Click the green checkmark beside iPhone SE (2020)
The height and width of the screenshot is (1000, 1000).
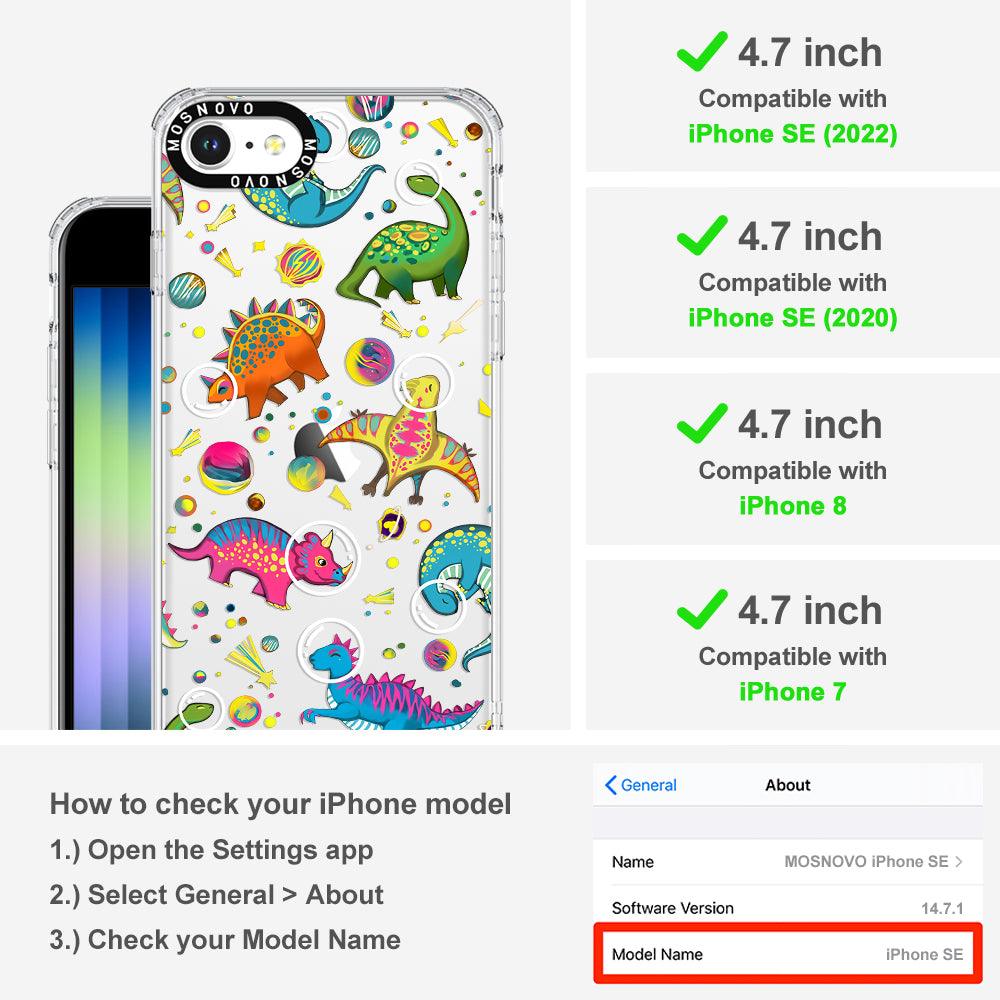pos(702,235)
